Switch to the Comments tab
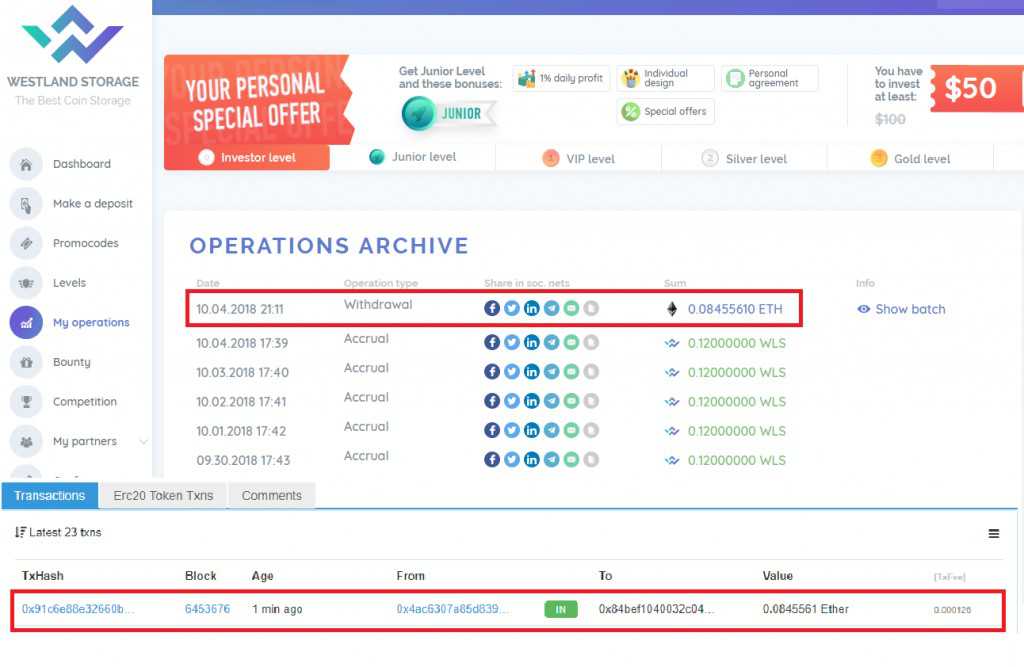This screenshot has height=667, width=1024. click(272, 496)
